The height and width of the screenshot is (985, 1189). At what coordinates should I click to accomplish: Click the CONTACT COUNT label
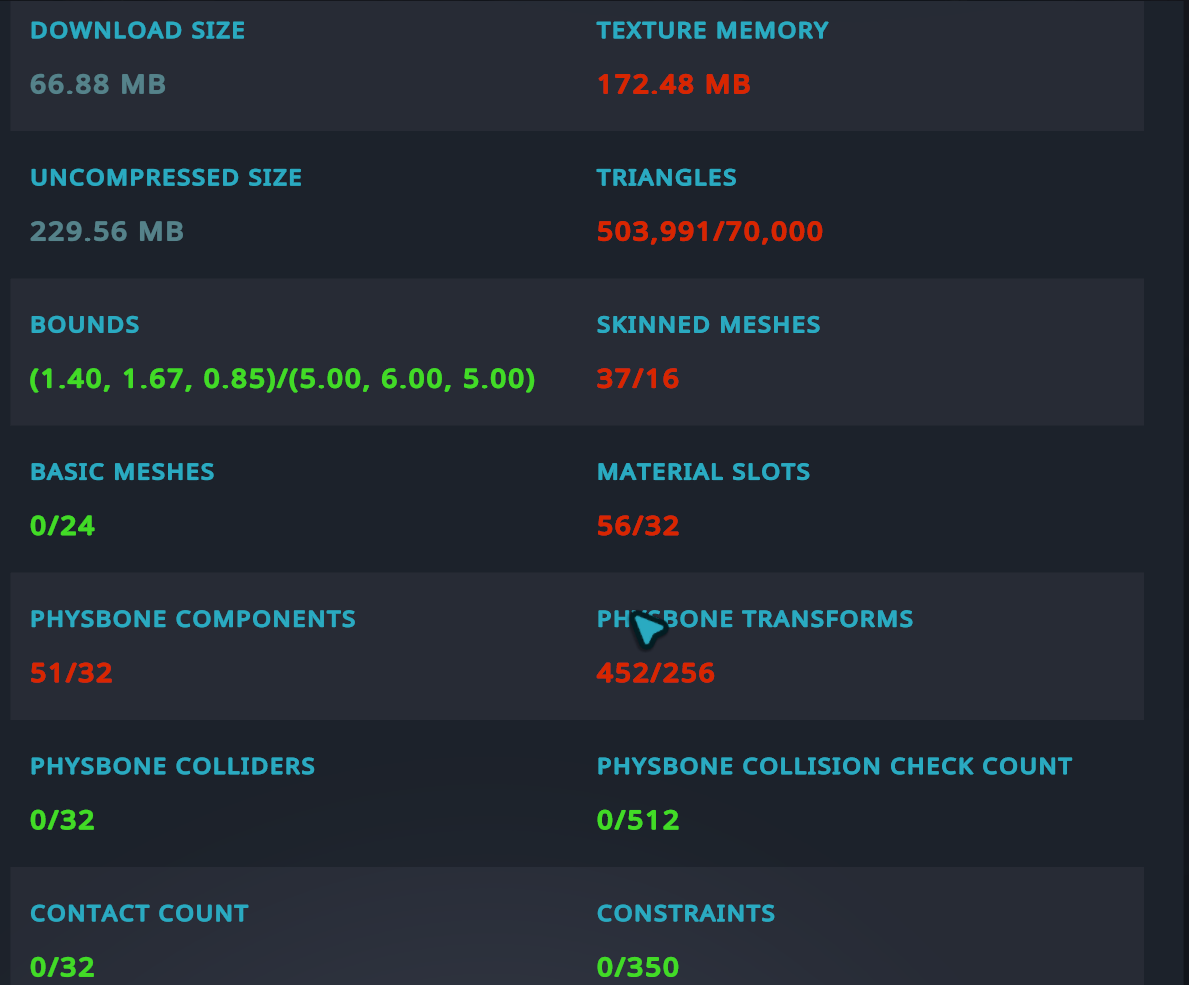point(140,913)
